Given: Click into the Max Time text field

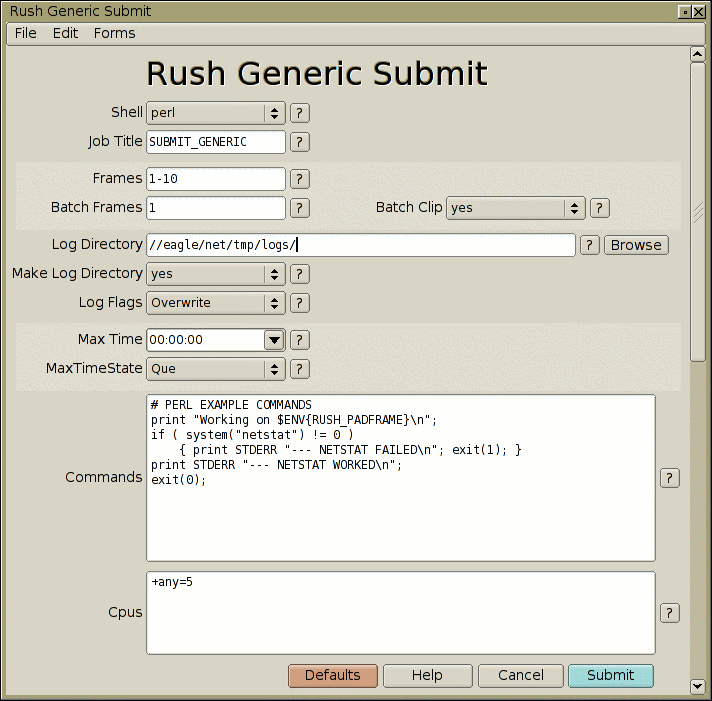Looking at the screenshot, I should click(205, 340).
